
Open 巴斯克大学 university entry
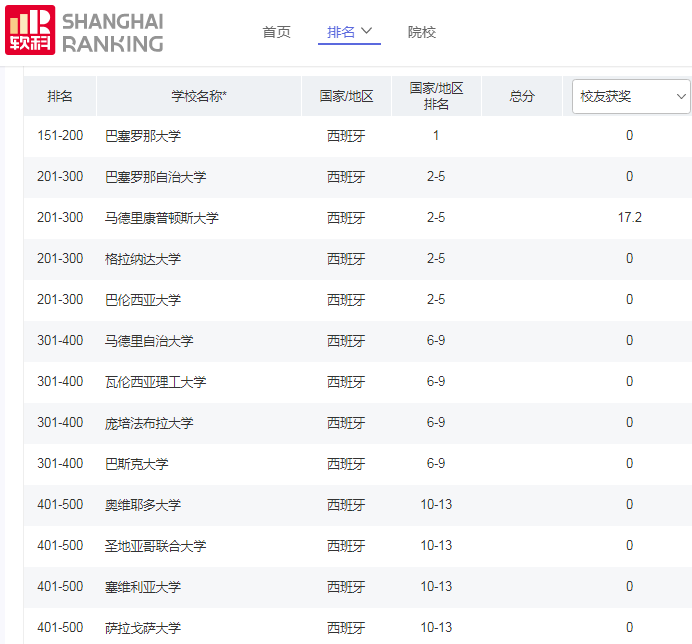137,464
